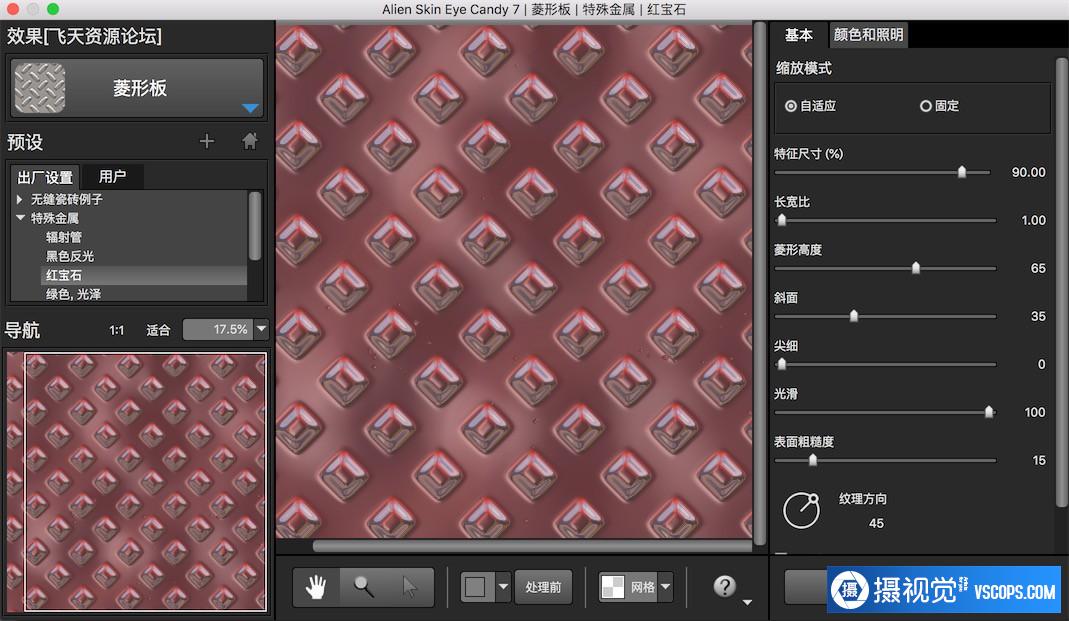Add new preset with plus icon
The image size is (1069, 621).
207,141
